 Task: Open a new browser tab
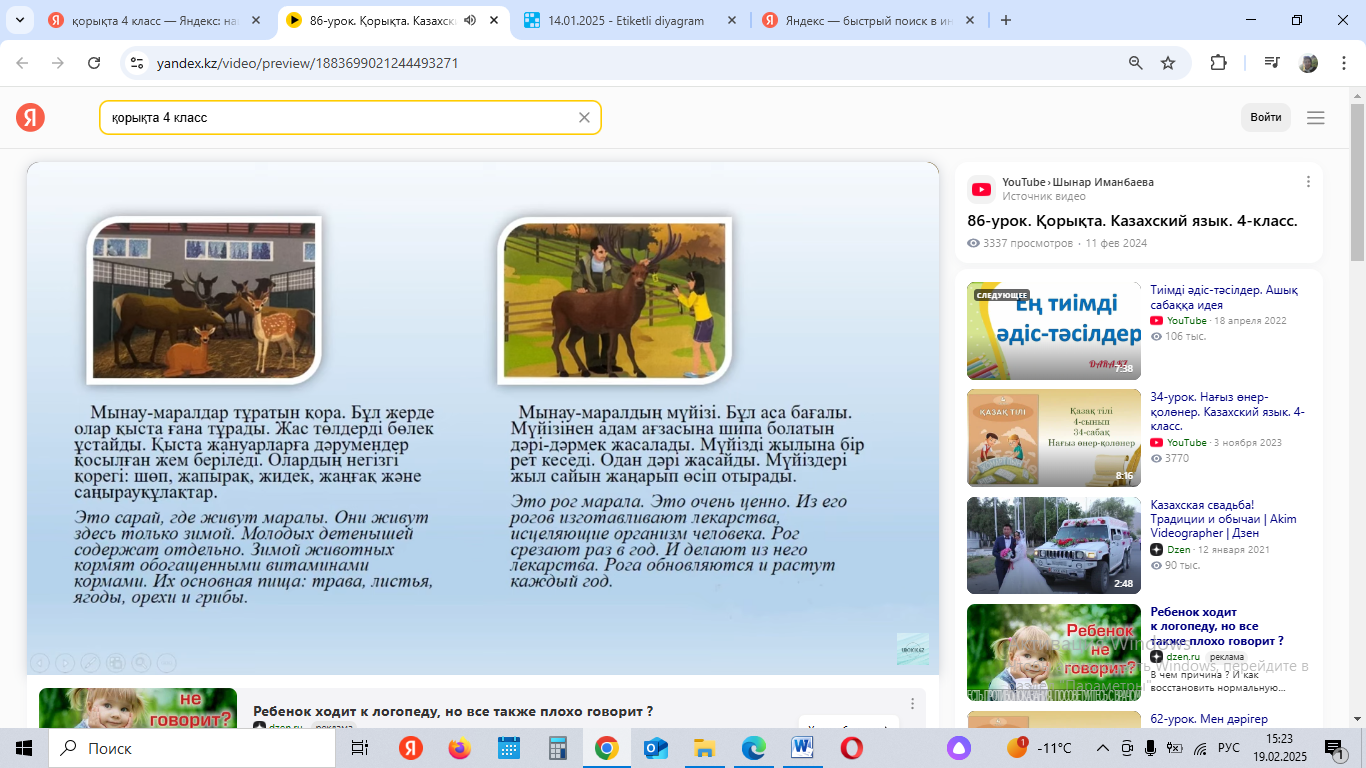[1006, 20]
